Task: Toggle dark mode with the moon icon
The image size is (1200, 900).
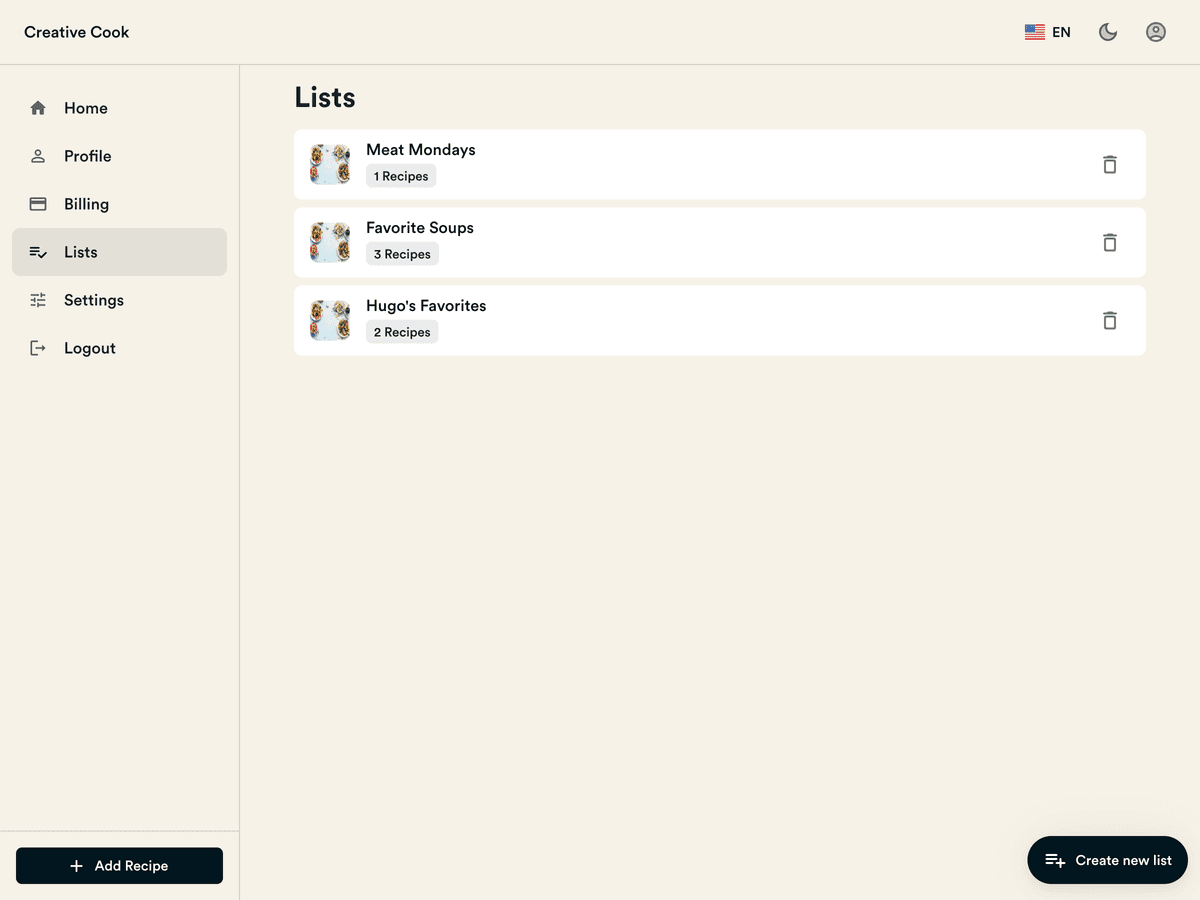Action: tap(1107, 31)
